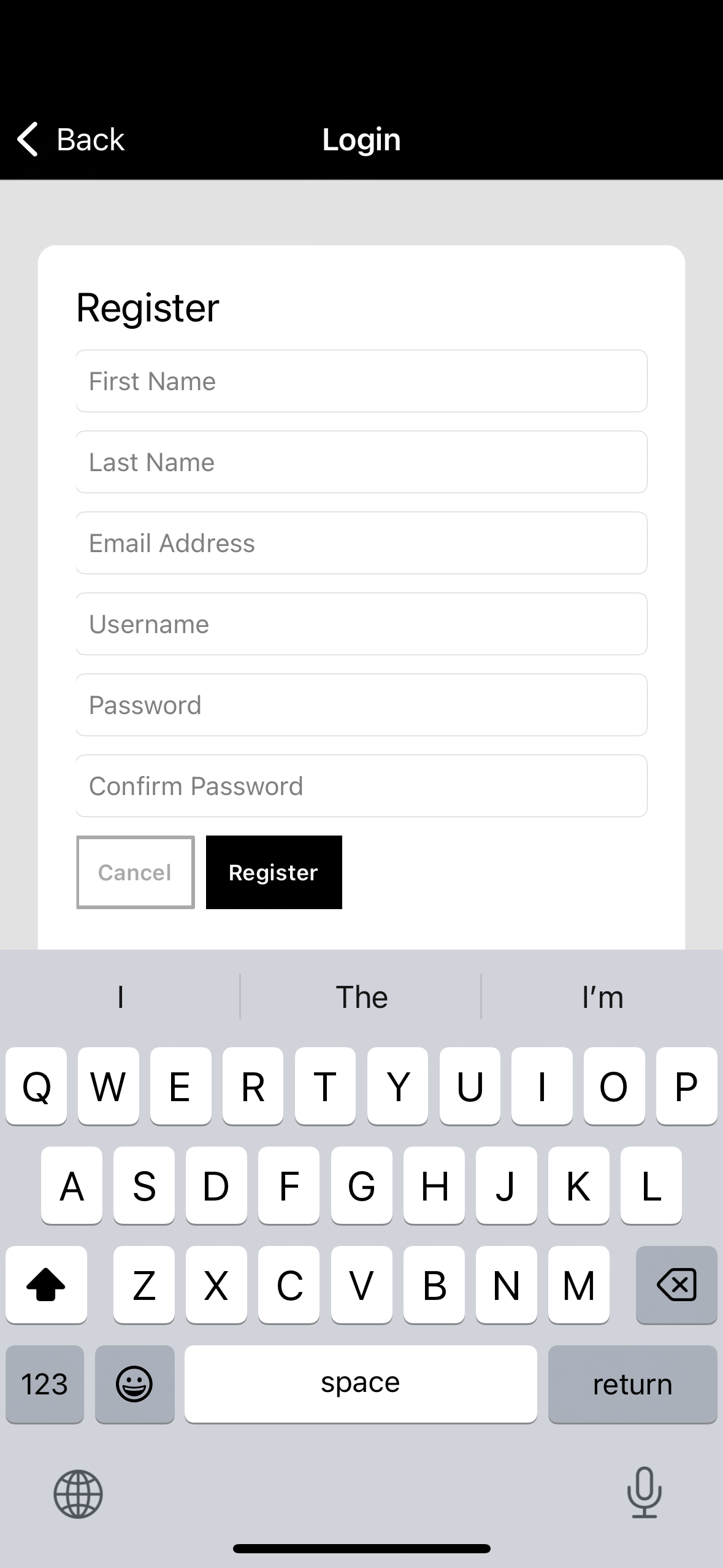Tap the Confirm Password field
The height and width of the screenshot is (1568, 723).
(362, 786)
